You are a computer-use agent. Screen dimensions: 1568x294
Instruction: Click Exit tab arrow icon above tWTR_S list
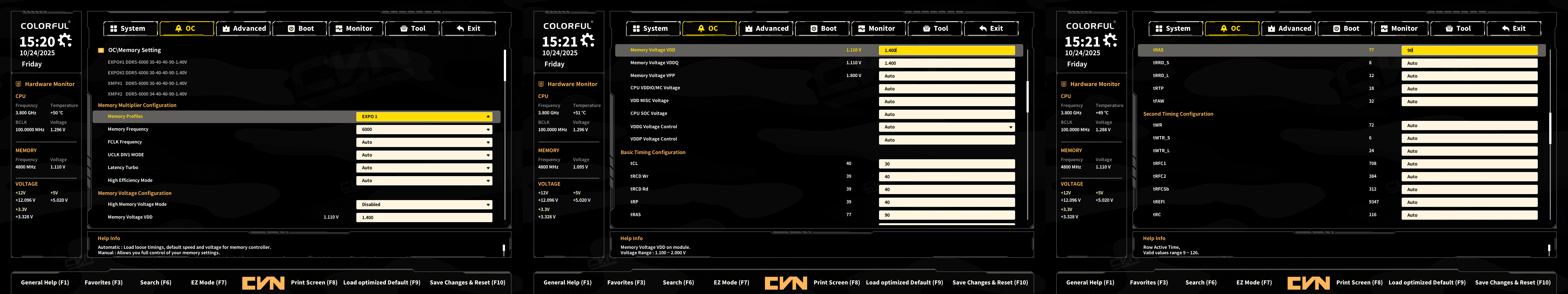[1505, 29]
